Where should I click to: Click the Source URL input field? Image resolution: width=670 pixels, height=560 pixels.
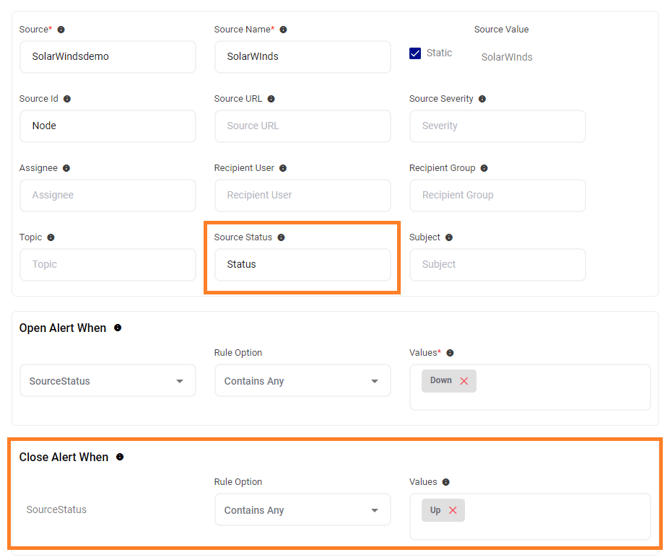click(x=302, y=126)
